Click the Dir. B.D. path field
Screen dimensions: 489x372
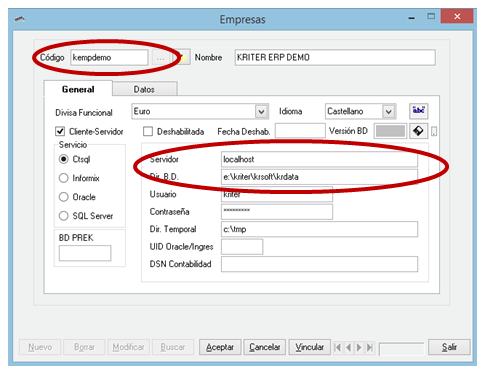tap(319, 177)
